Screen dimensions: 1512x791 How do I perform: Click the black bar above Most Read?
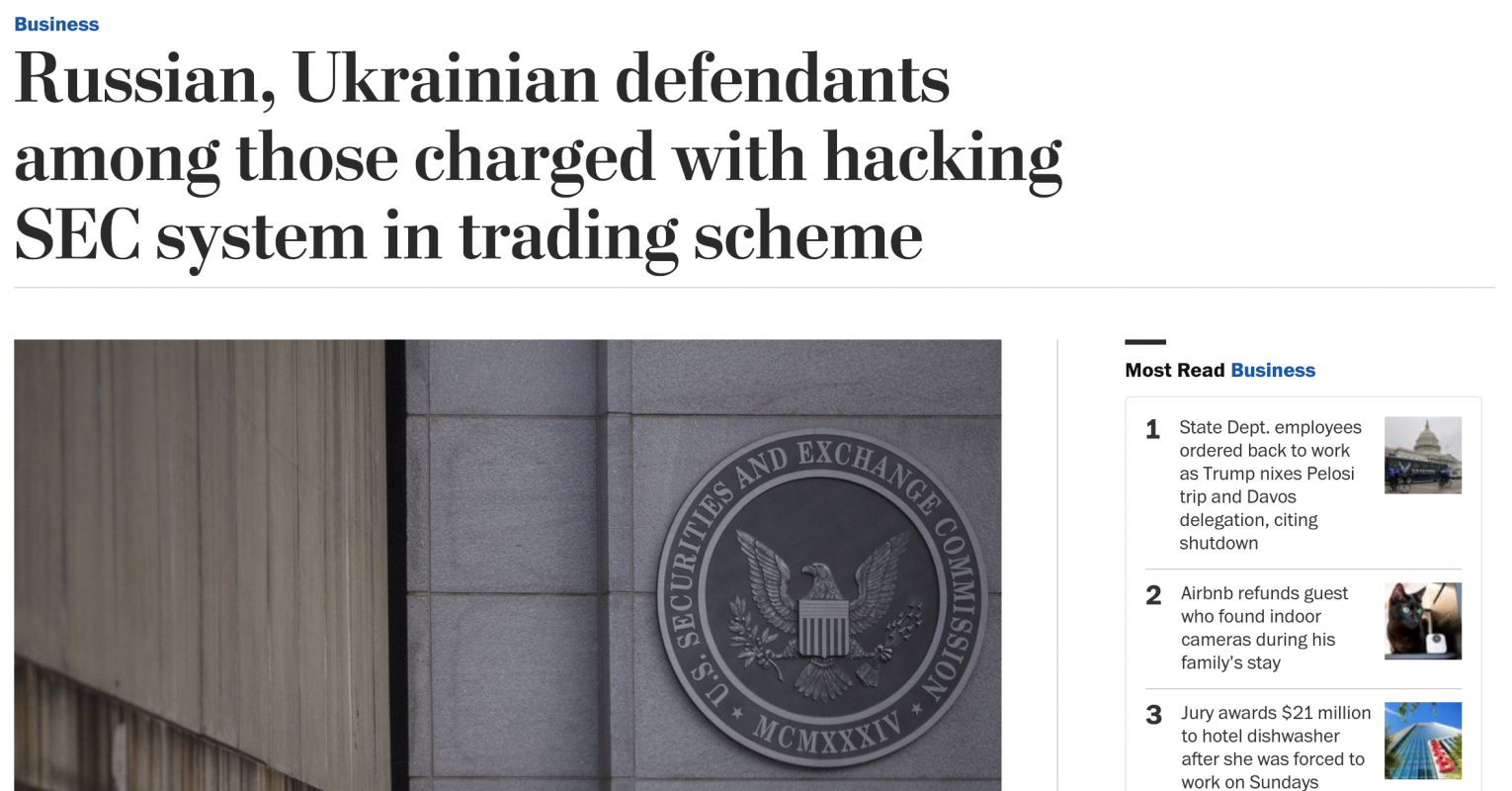coord(1144,342)
